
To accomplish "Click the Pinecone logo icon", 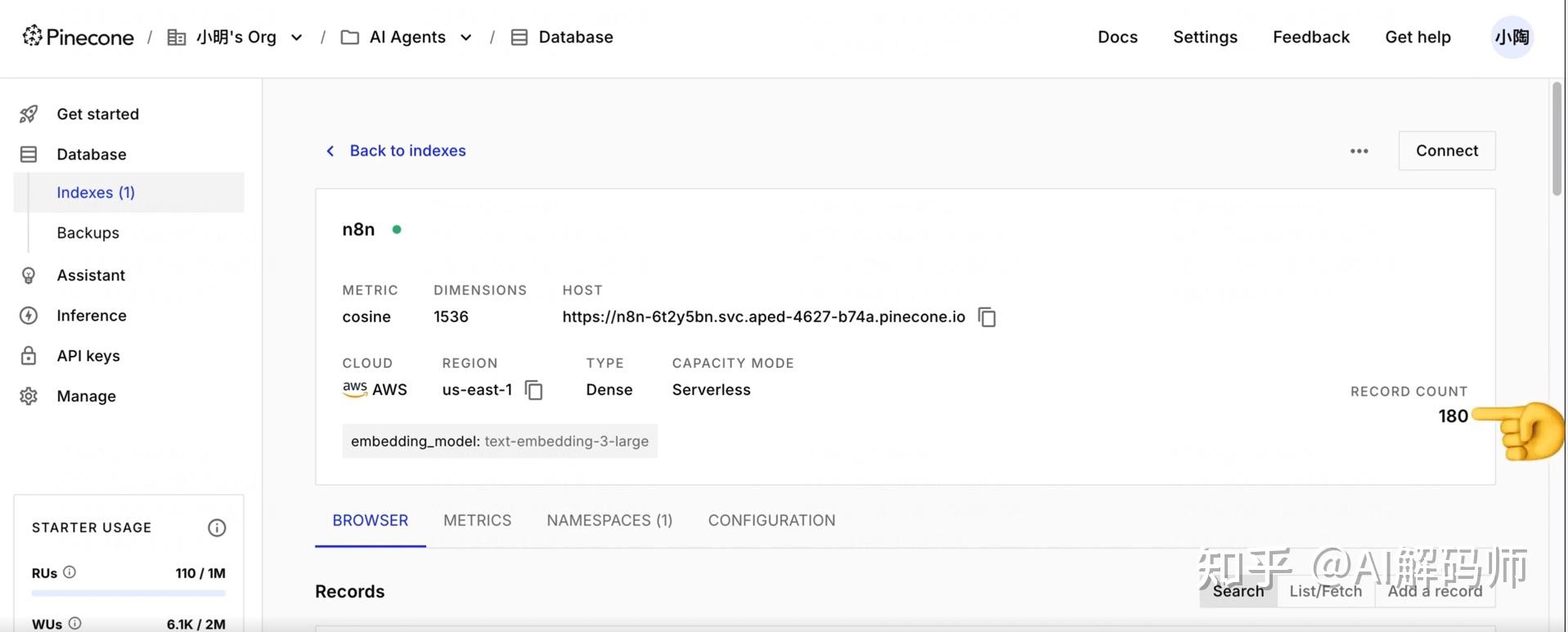I will pos(32,36).
